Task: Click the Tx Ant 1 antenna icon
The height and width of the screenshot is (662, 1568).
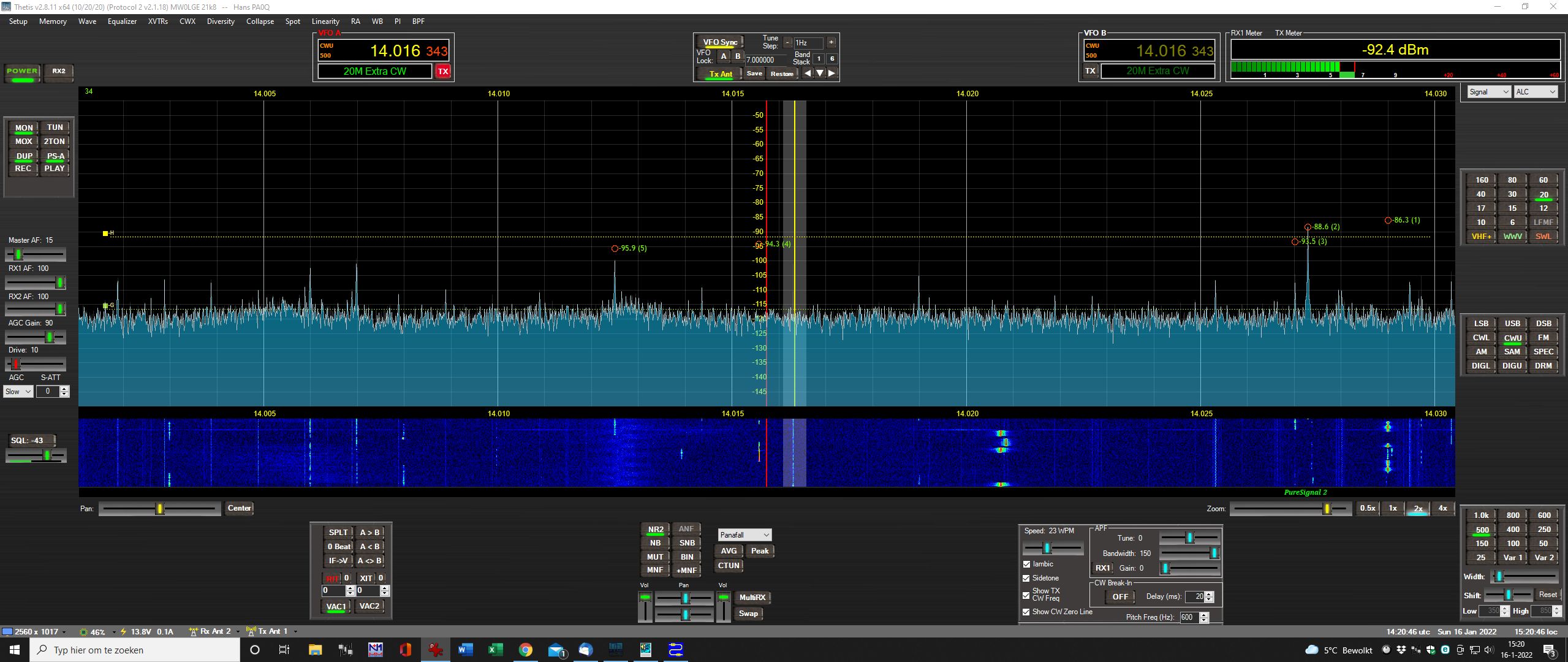Action: pyautogui.click(x=251, y=631)
